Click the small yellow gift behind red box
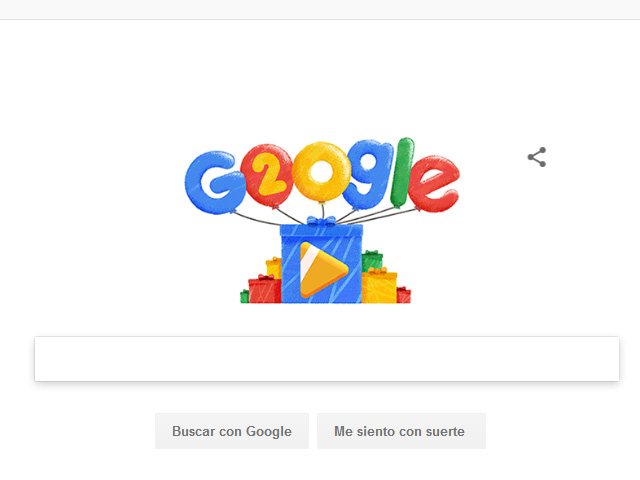 click(x=273, y=268)
